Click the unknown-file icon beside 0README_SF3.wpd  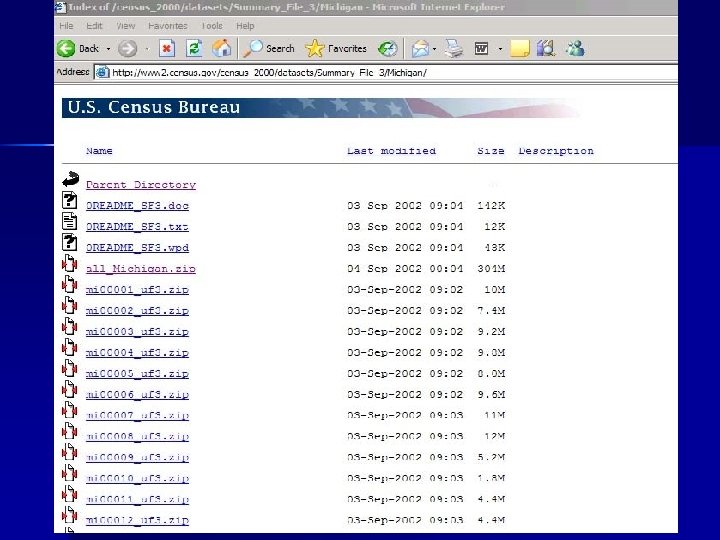coord(69,242)
